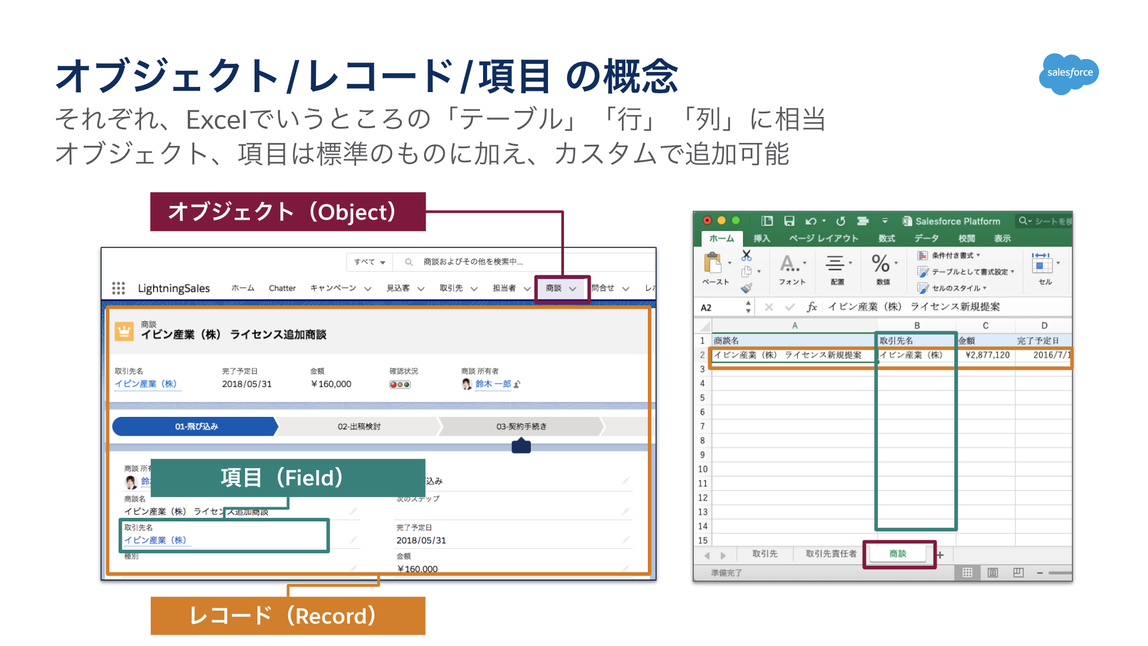Screen dimensions: 1148x646
Task: Open the 鈴木 一郎 owner link
Action: click(x=493, y=384)
